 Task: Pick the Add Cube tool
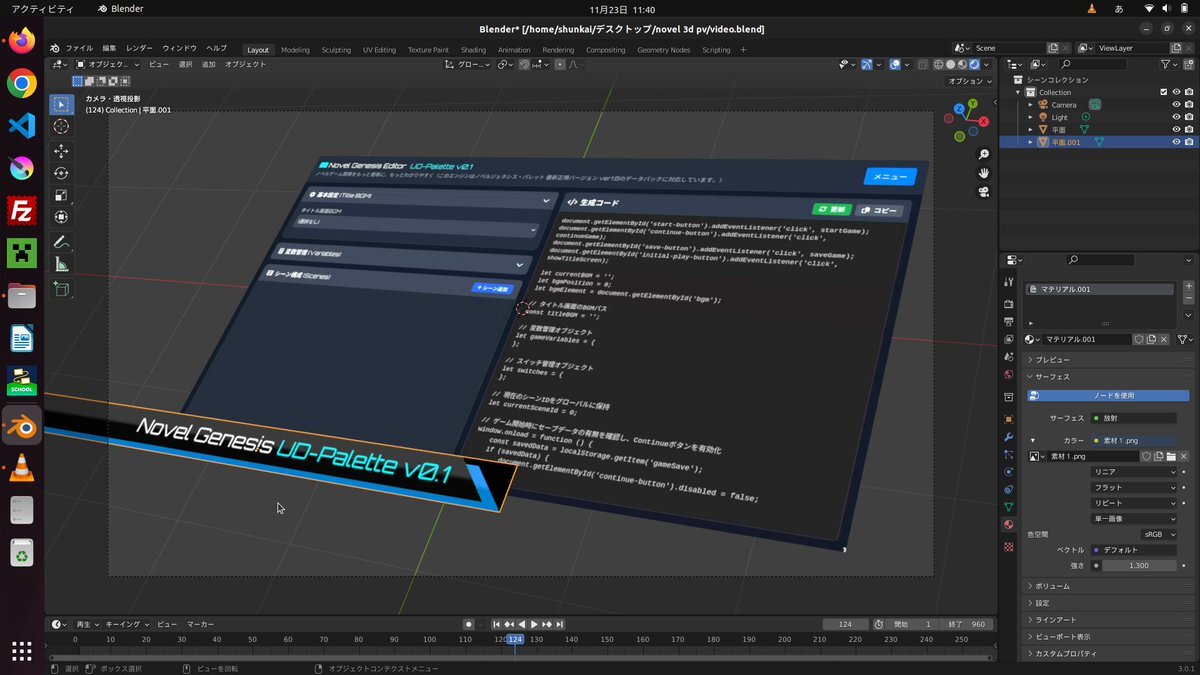point(62,289)
